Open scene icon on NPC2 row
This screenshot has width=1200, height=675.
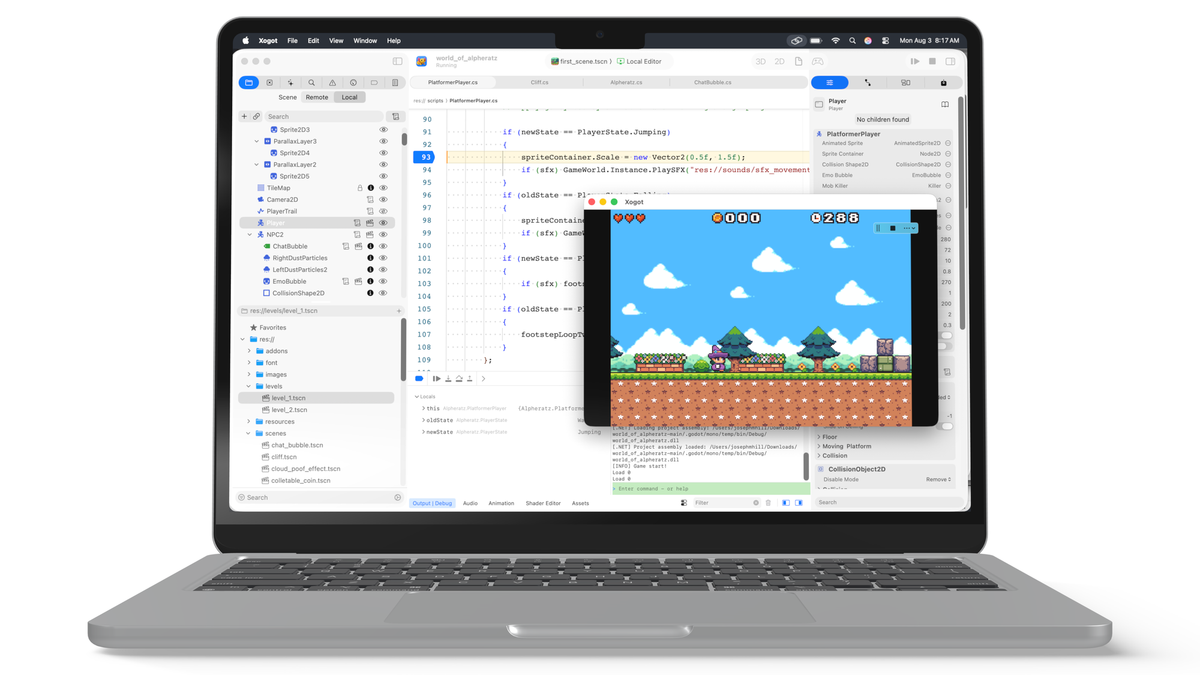point(370,235)
